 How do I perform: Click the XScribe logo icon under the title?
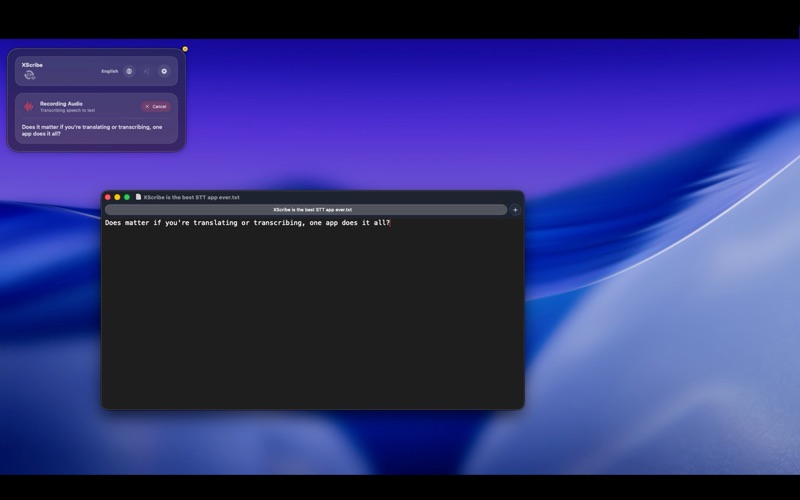click(x=30, y=75)
